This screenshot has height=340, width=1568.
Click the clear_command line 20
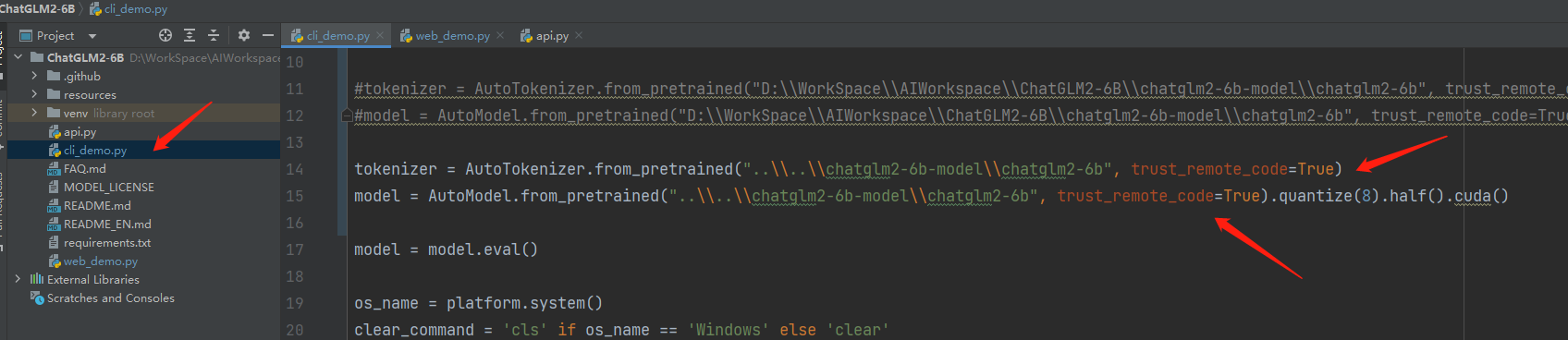(x=621, y=330)
